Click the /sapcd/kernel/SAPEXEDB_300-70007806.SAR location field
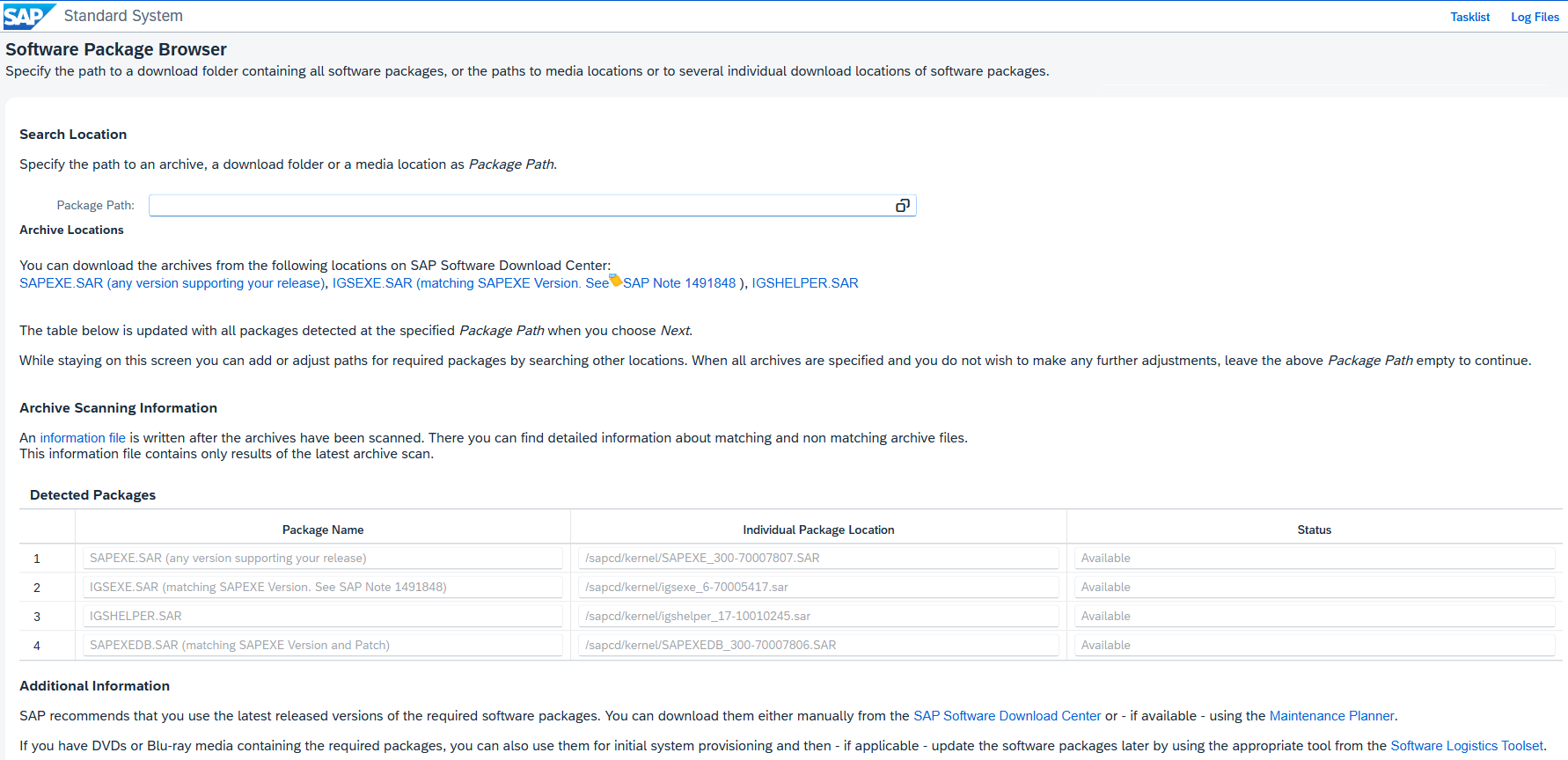1568x760 pixels. [818, 645]
